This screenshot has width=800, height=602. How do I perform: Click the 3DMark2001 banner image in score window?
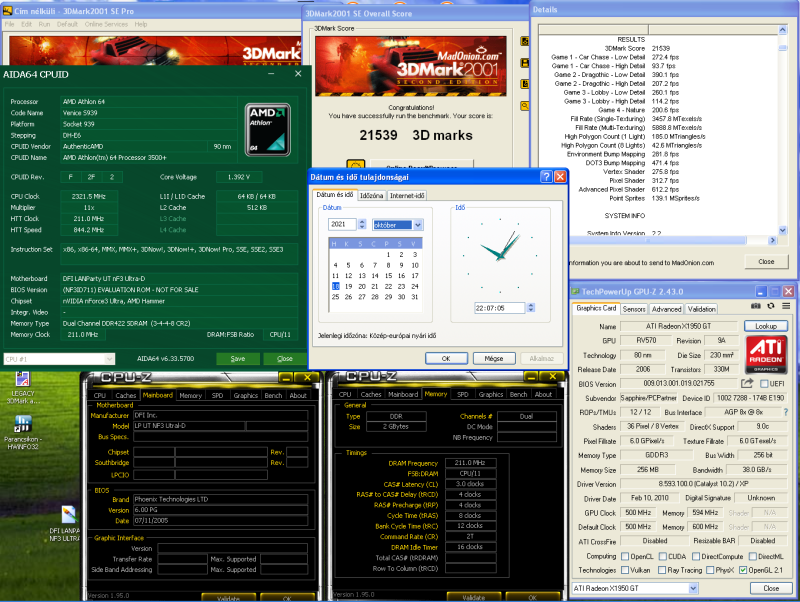tap(411, 66)
